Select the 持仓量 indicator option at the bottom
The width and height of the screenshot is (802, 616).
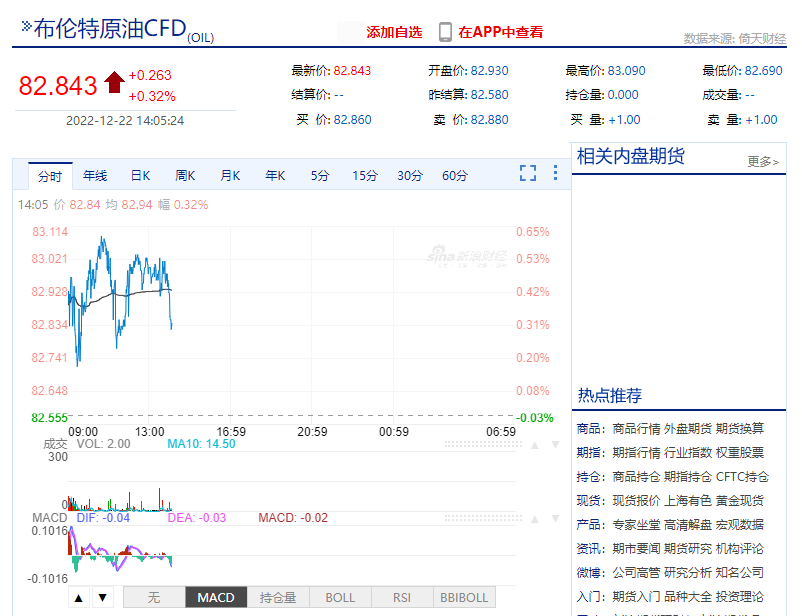pyautogui.click(x=278, y=596)
